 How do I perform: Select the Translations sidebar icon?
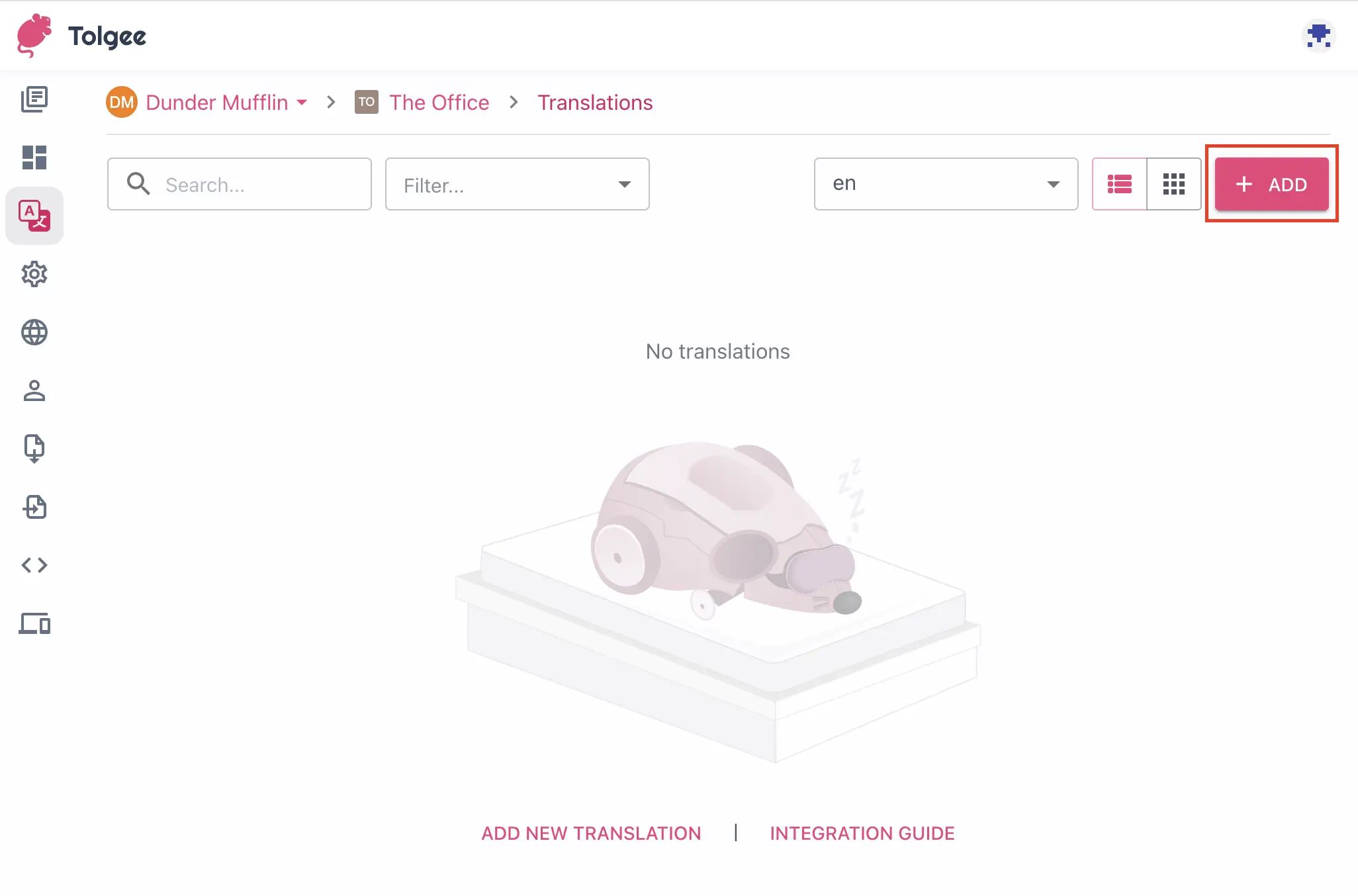pyautogui.click(x=34, y=216)
